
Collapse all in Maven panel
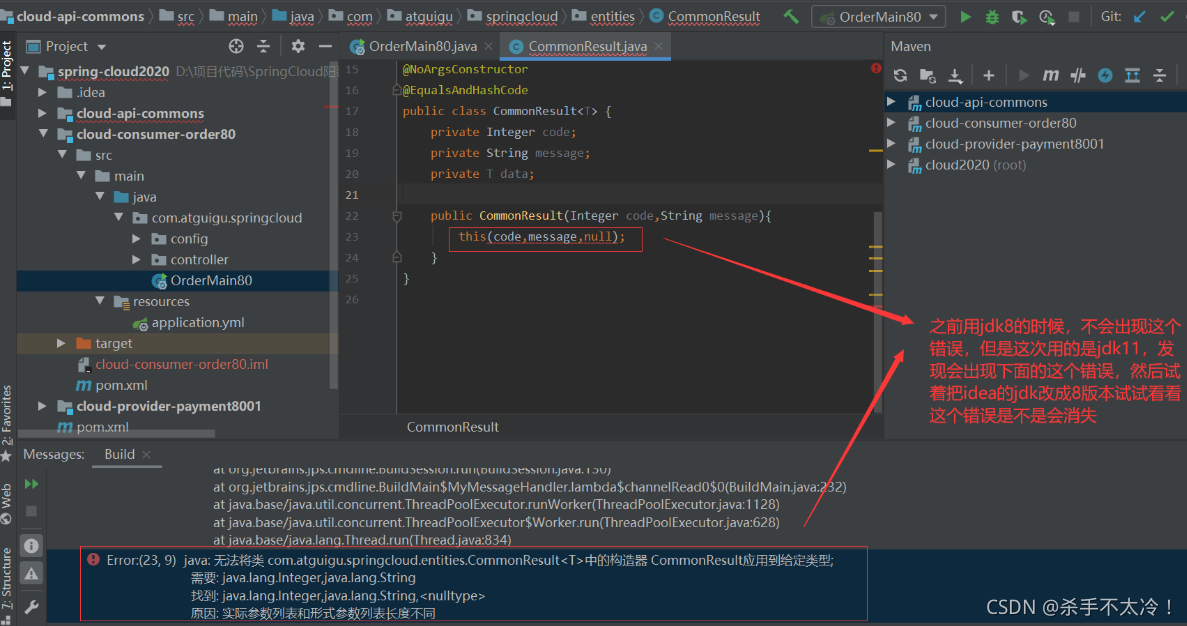click(x=1160, y=75)
